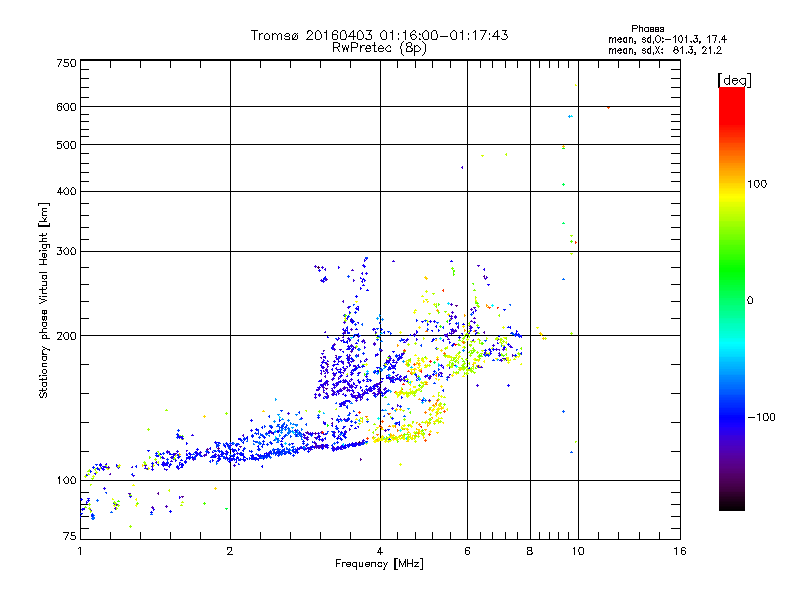Click y-axis tick label '600'

pos(66,107)
